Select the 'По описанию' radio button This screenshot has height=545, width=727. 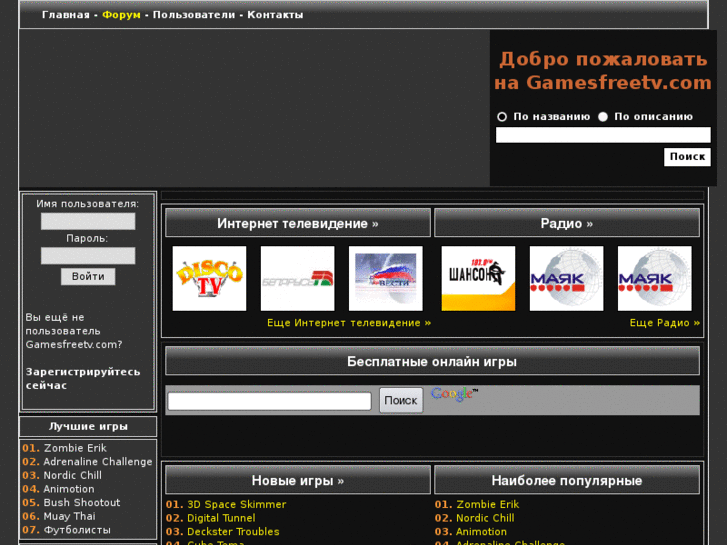coord(603,116)
